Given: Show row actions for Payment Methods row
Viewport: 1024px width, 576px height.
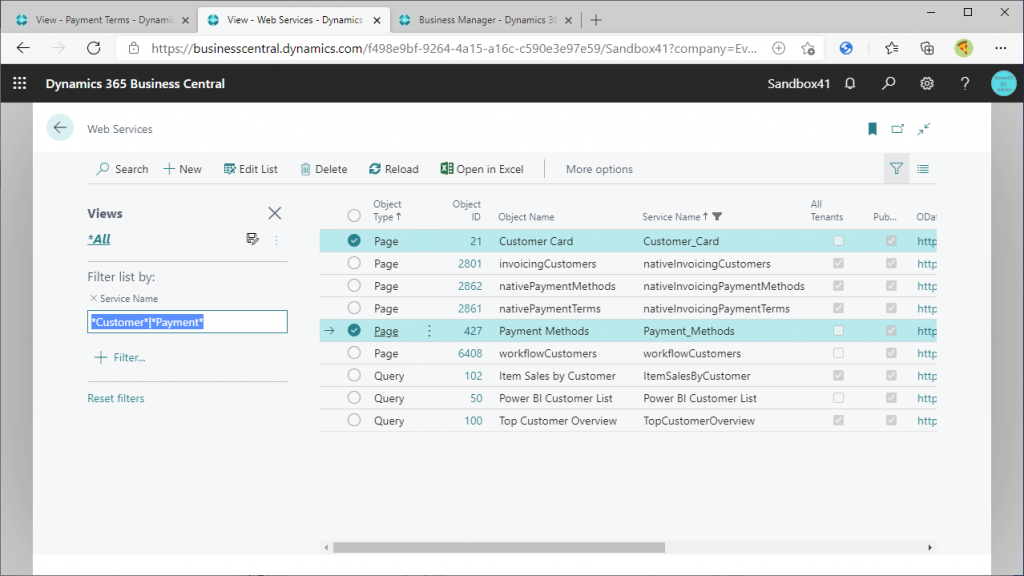Looking at the screenshot, I should [429, 331].
